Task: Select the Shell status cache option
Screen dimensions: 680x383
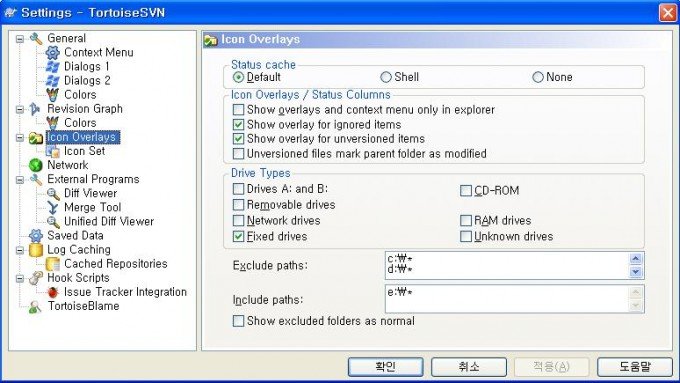Action: tap(386, 77)
